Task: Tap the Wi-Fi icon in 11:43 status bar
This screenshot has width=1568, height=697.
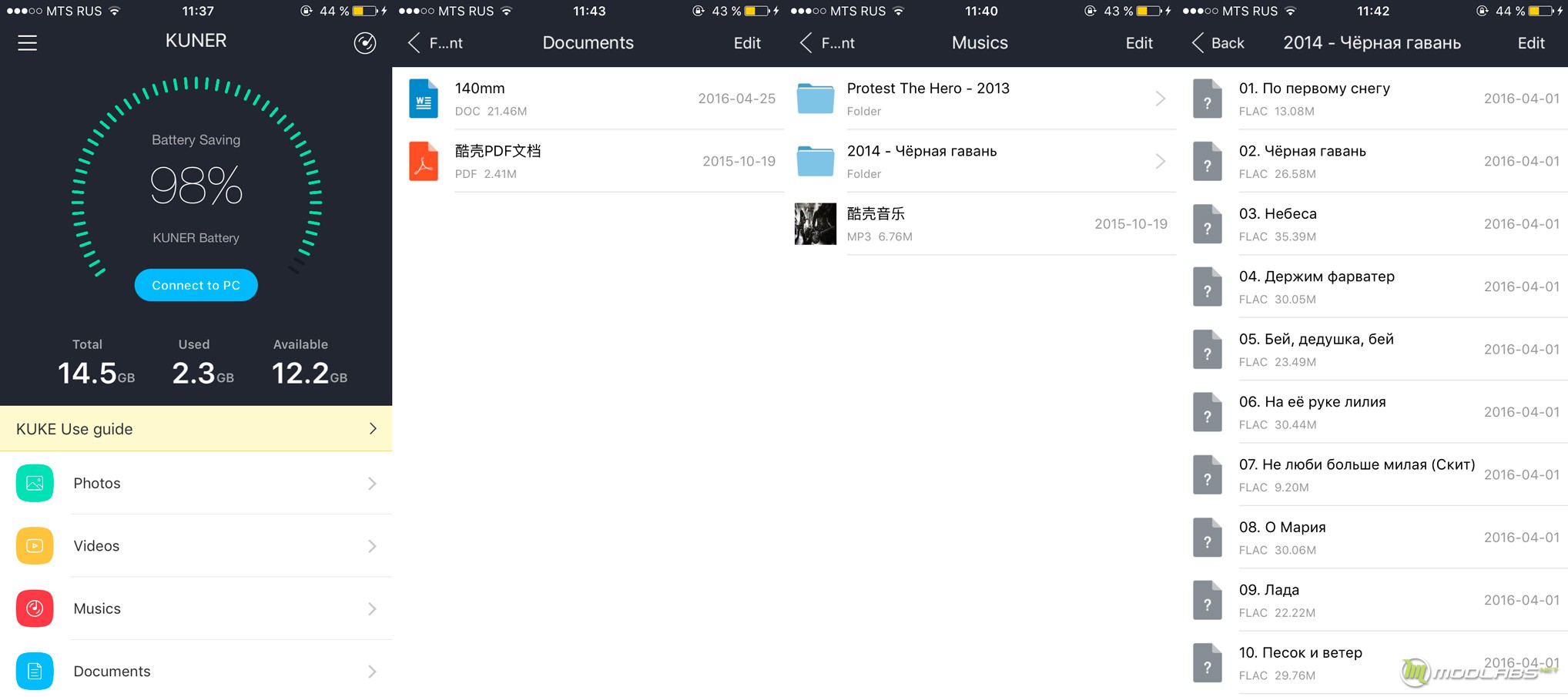Action: tap(506, 11)
